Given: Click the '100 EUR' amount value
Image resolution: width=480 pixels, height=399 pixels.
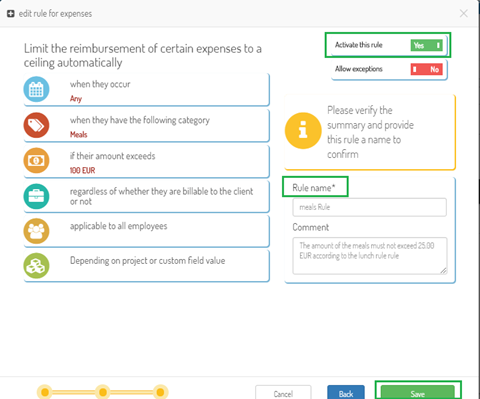Looking at the screenshot, I should [82, 170].
